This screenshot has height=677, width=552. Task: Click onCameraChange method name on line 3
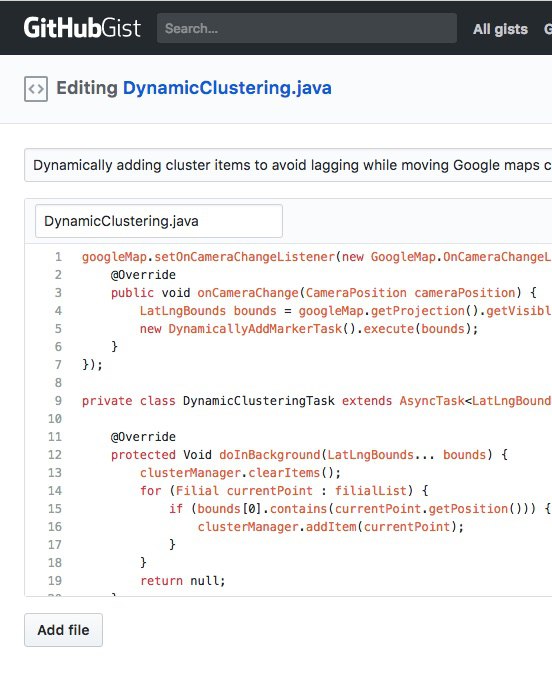pyautogui.click(x=248, y=293)
